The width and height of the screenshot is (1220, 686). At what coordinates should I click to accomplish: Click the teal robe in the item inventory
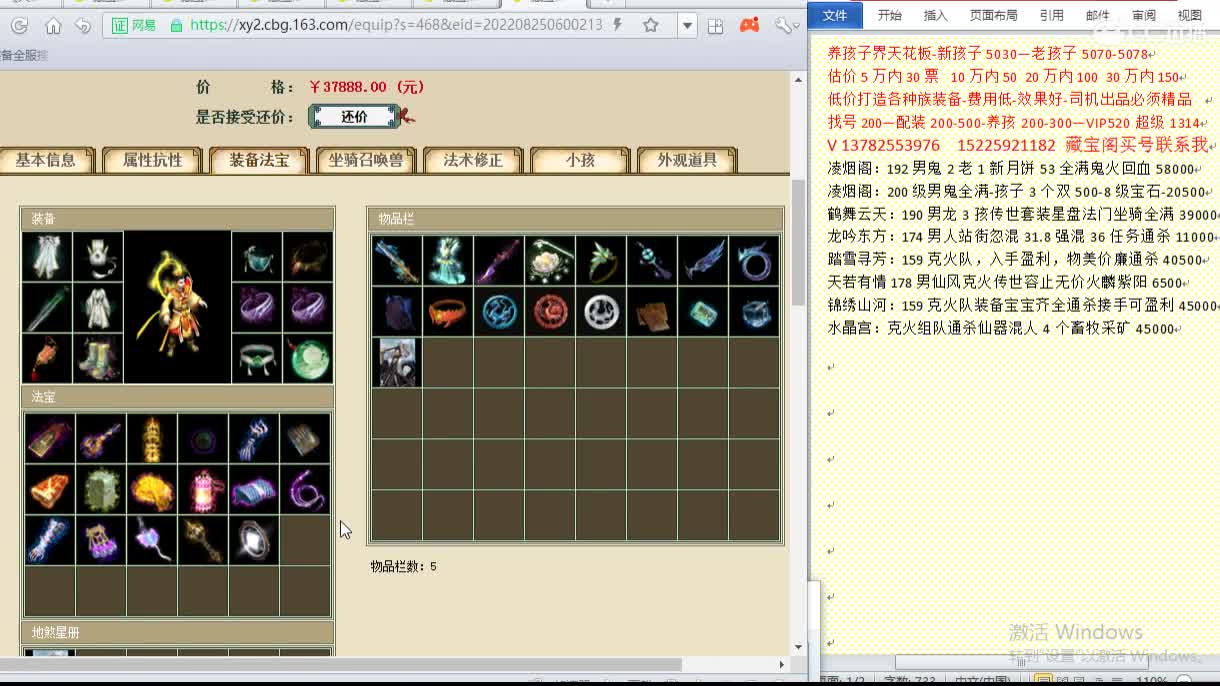(x=447, y=260)
